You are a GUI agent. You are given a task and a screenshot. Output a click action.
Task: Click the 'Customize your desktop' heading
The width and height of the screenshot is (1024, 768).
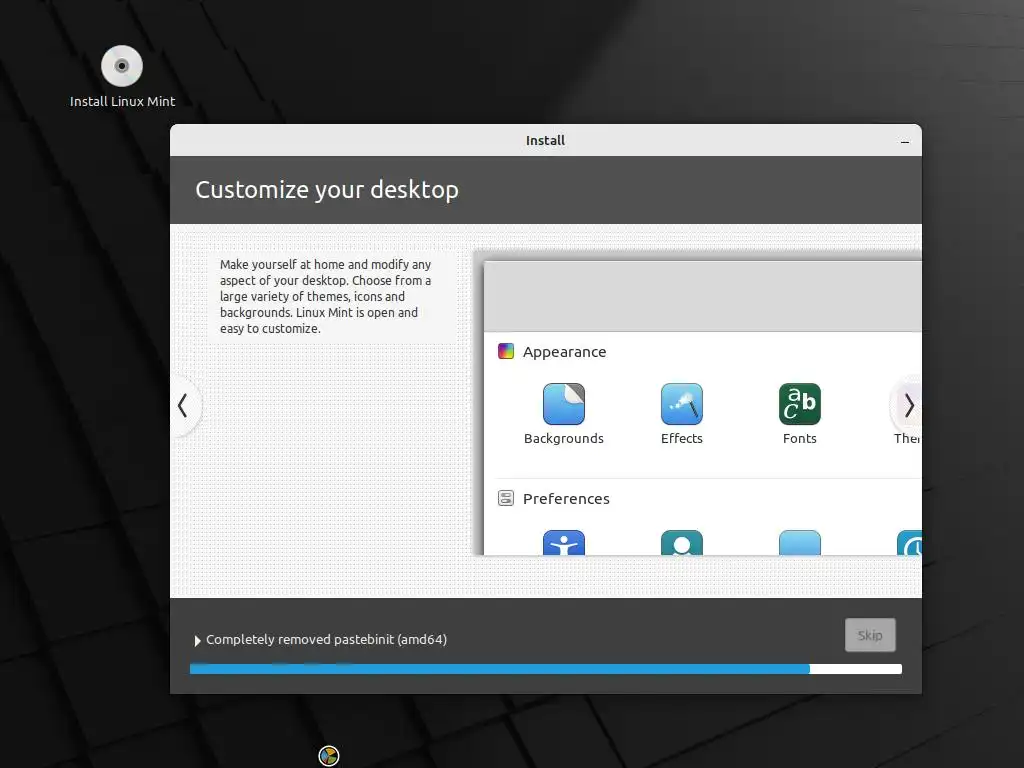point(327,190)
